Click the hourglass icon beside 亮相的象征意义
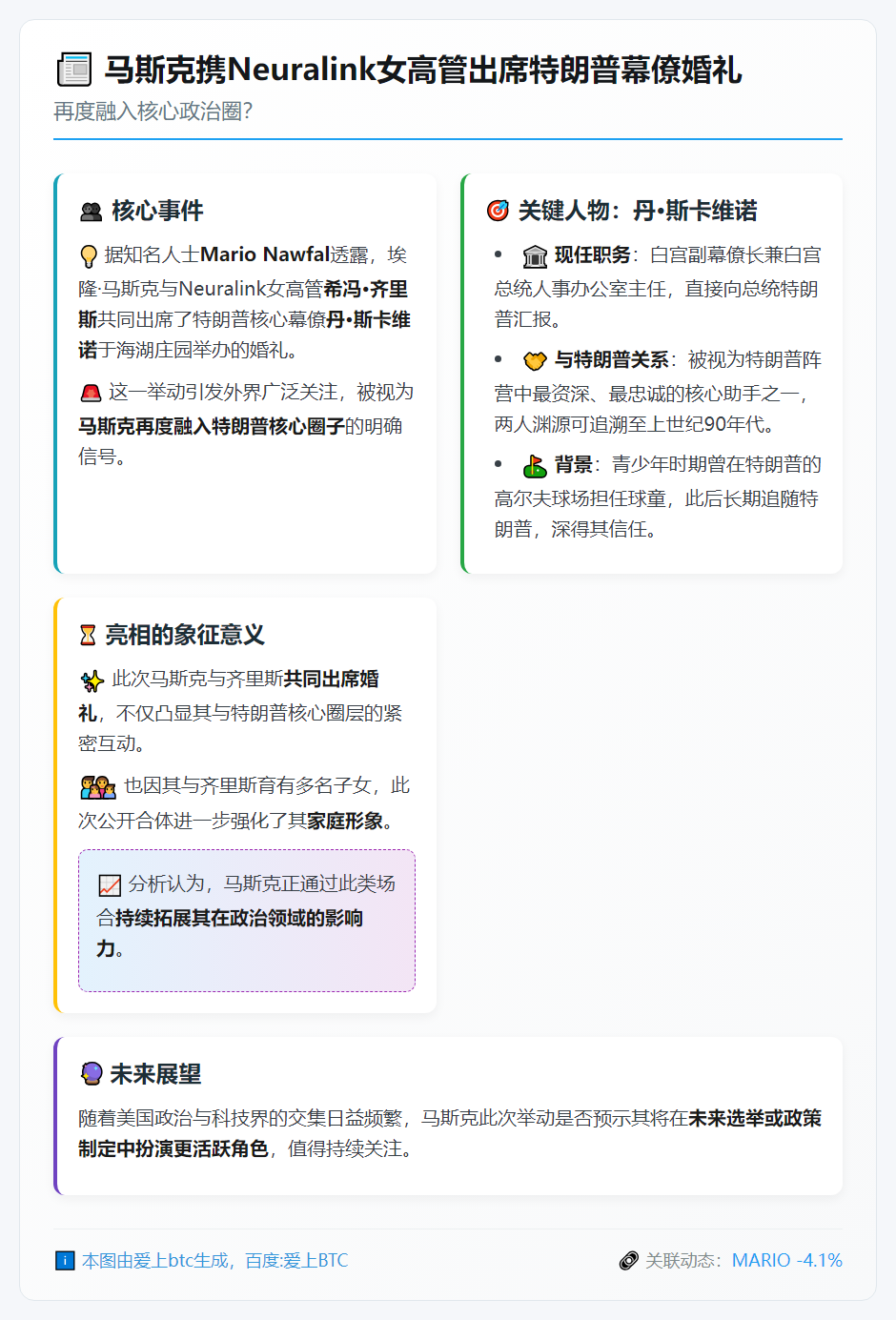This screenshot has width=896, height=1320. pos(88,635)
